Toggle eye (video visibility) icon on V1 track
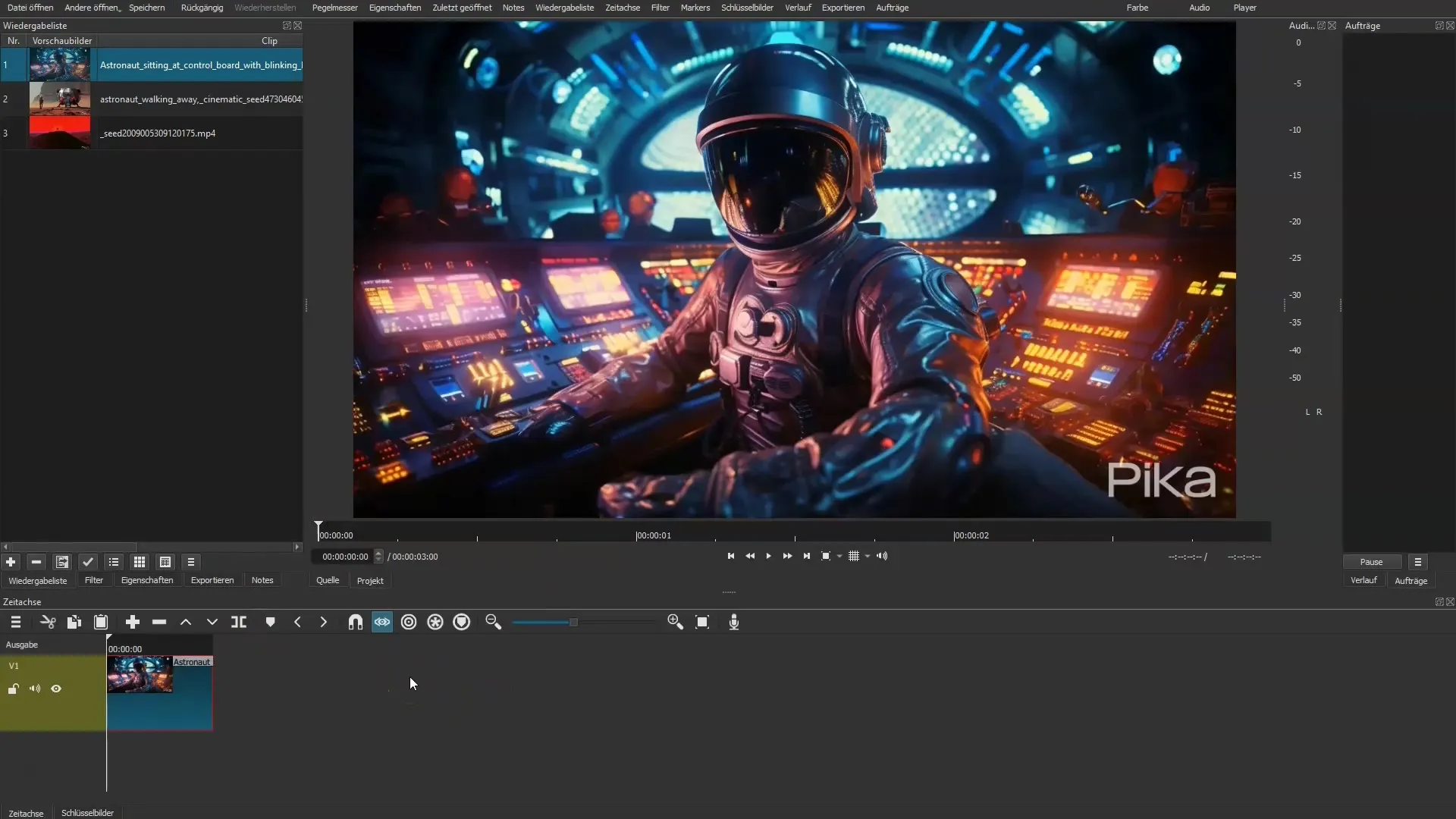Screen dimensions: 1456x819 click(56, 689)
